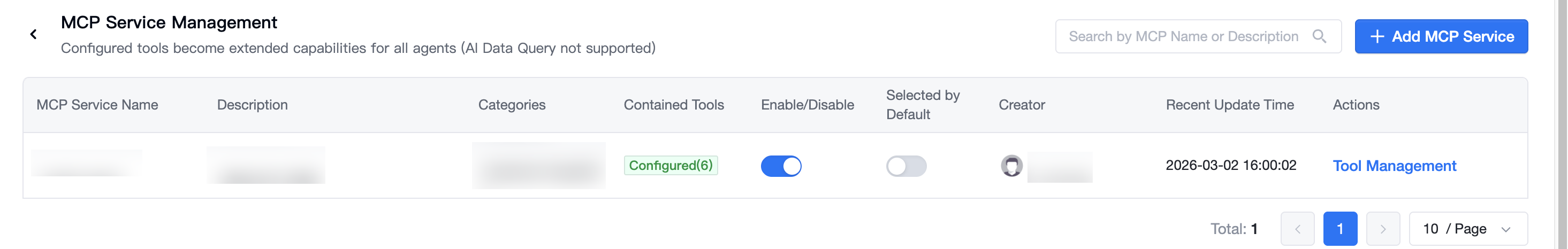This screenshot has height=249, width=1568.
Task: Turn off the Enable/Disable switch
Action: coord(781,166)
